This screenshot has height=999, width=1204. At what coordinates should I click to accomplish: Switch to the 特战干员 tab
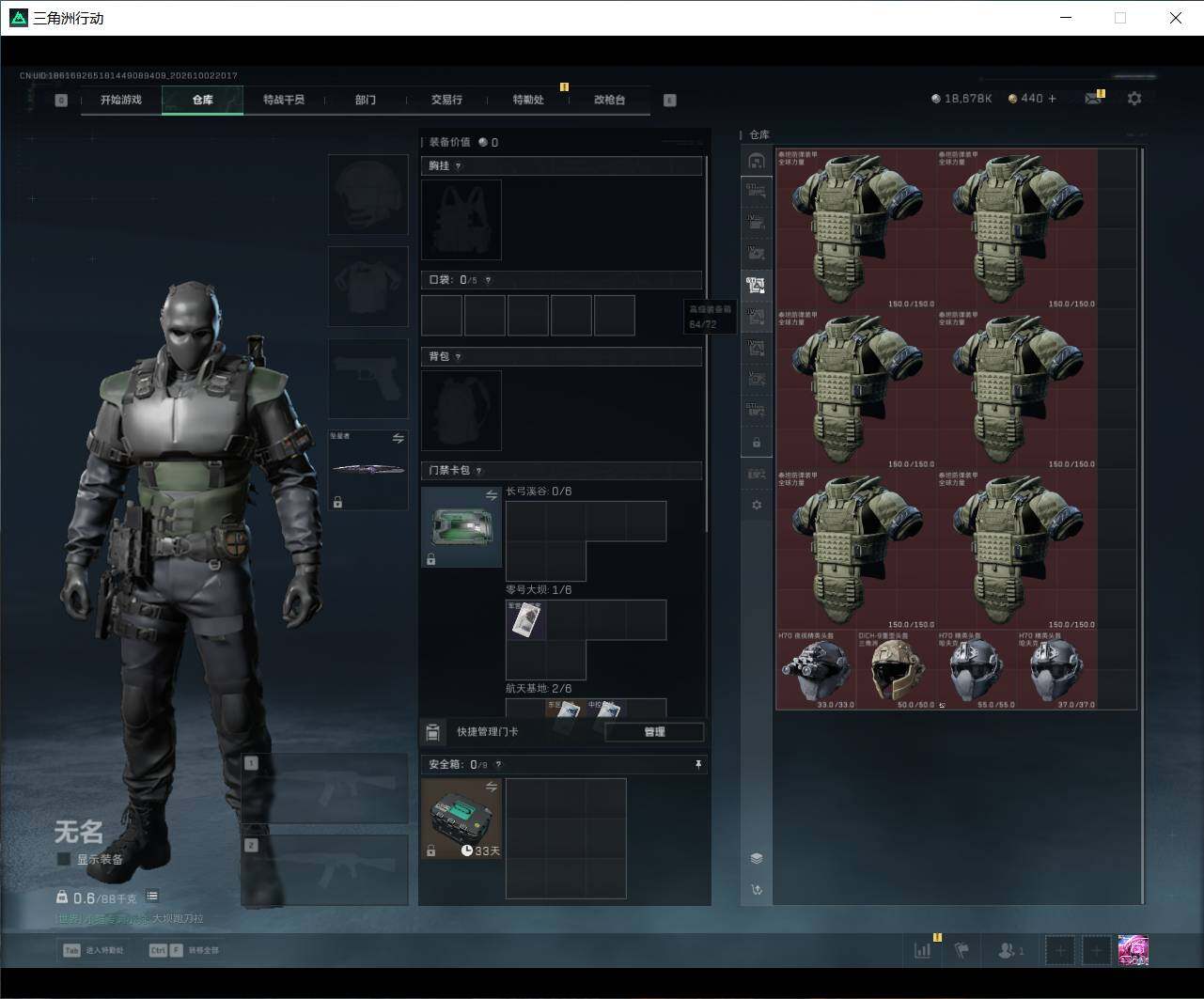pos(284,100)
